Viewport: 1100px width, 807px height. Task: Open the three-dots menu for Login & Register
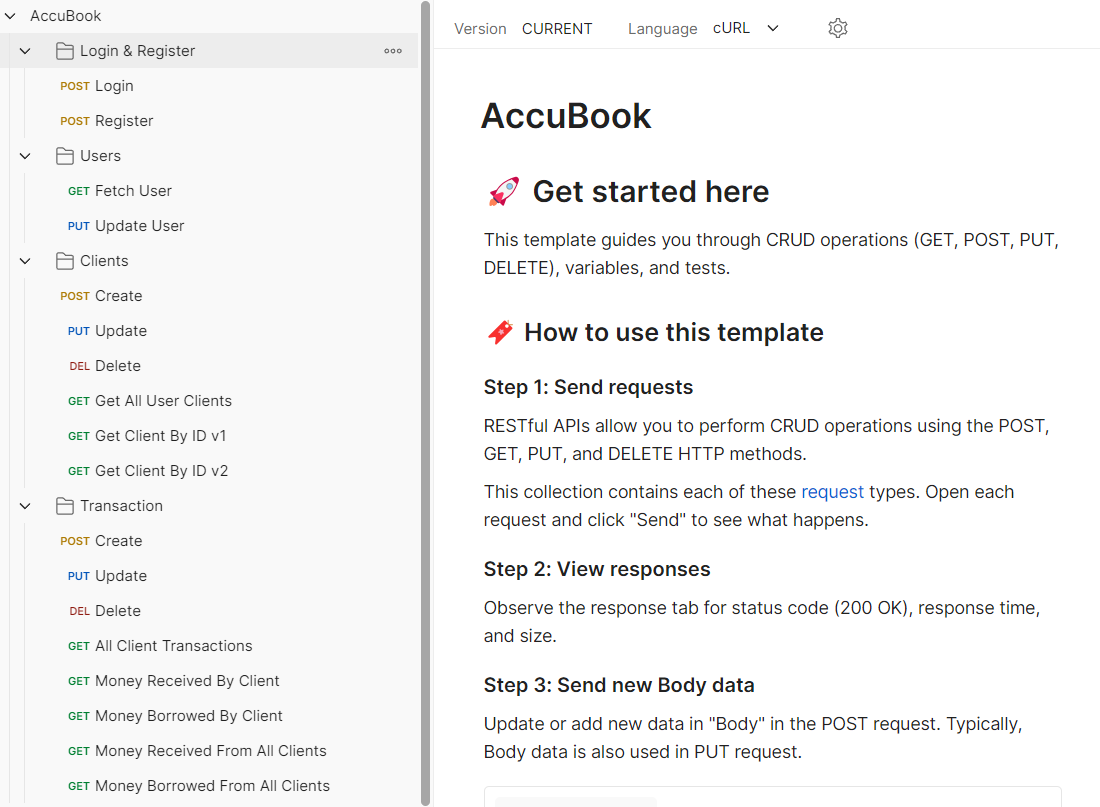393,51
